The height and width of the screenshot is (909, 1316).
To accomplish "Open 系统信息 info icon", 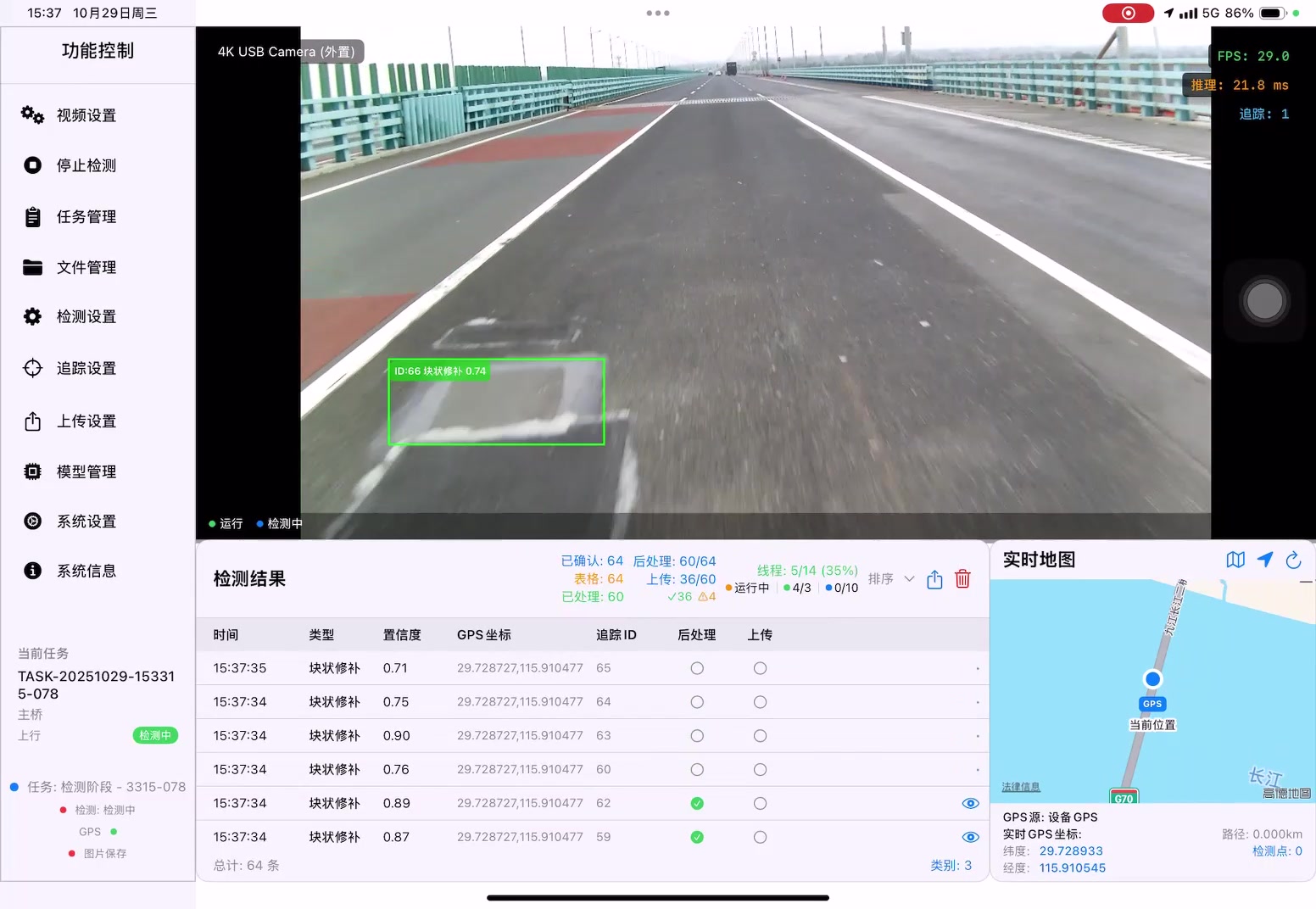I will [x=32, y=571].
